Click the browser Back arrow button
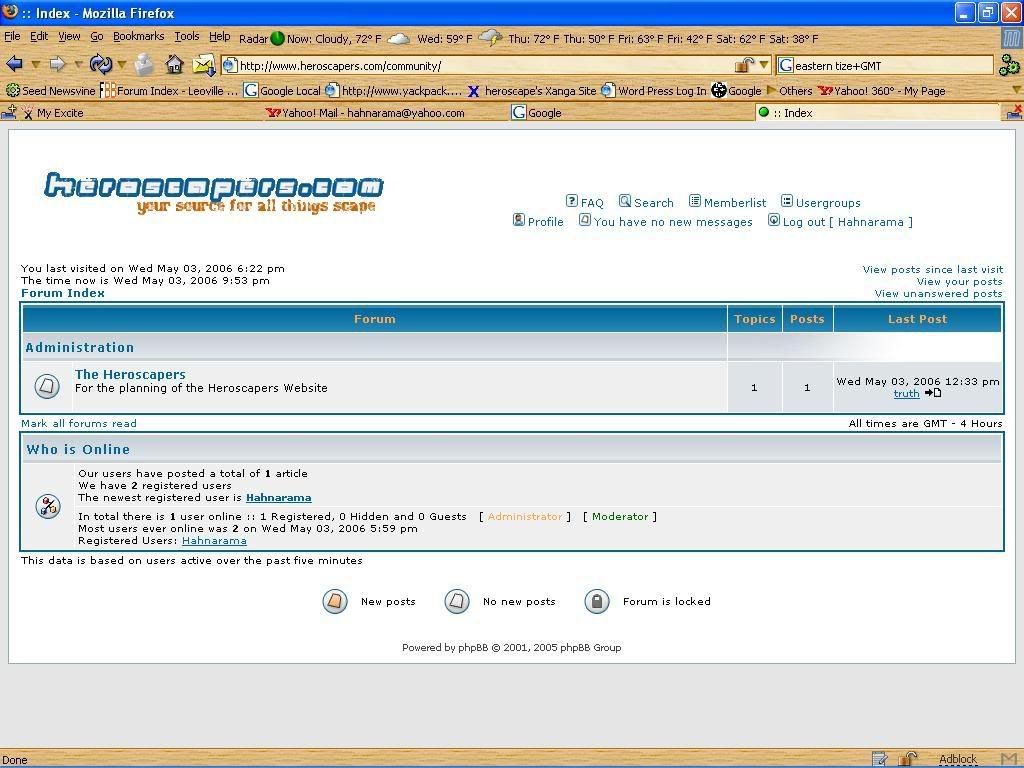Screen dimensions: 1024x768 click(14, 65)
